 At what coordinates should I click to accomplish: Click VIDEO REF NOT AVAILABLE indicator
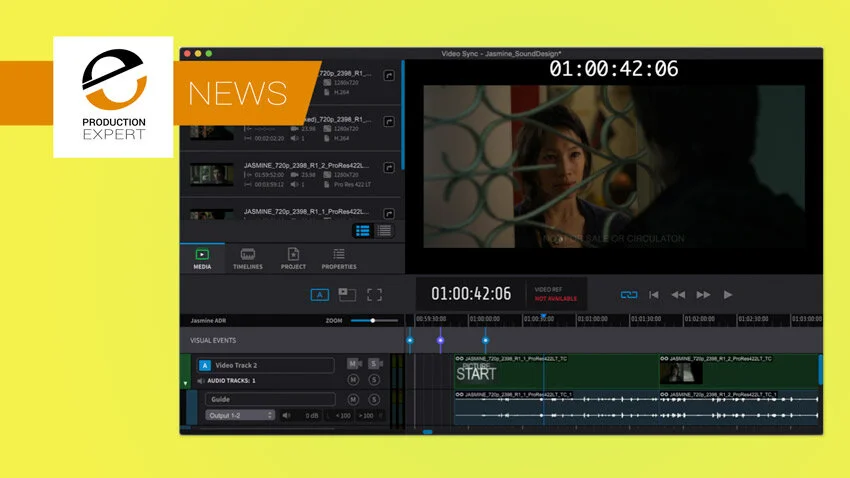[x=556, y=294]
